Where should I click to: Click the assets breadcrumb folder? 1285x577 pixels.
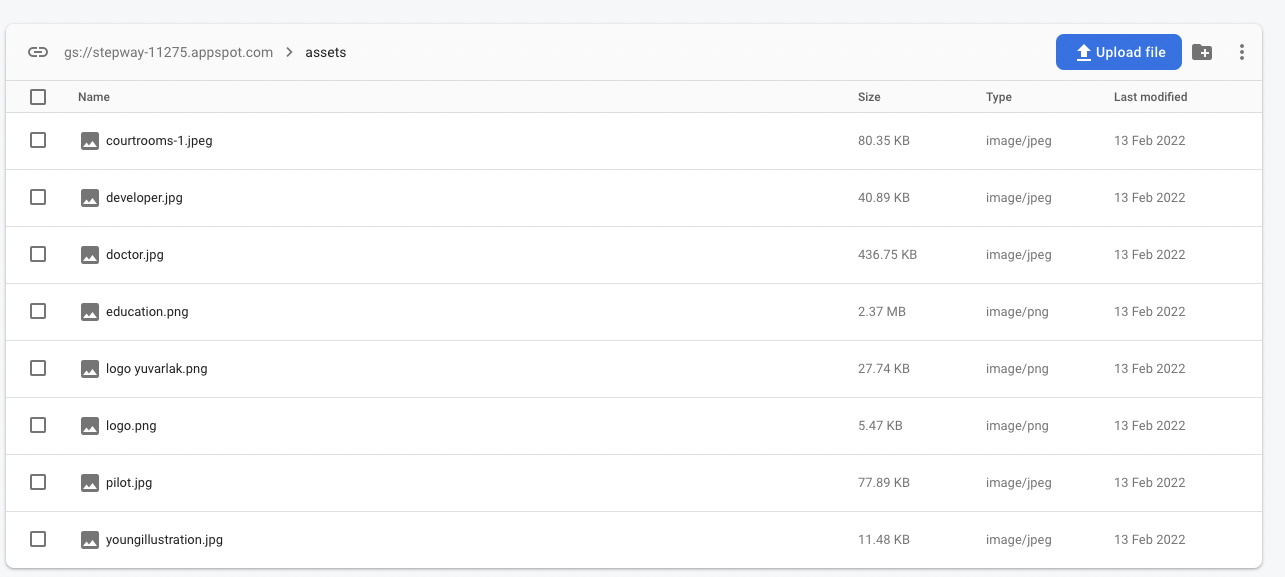326,52
